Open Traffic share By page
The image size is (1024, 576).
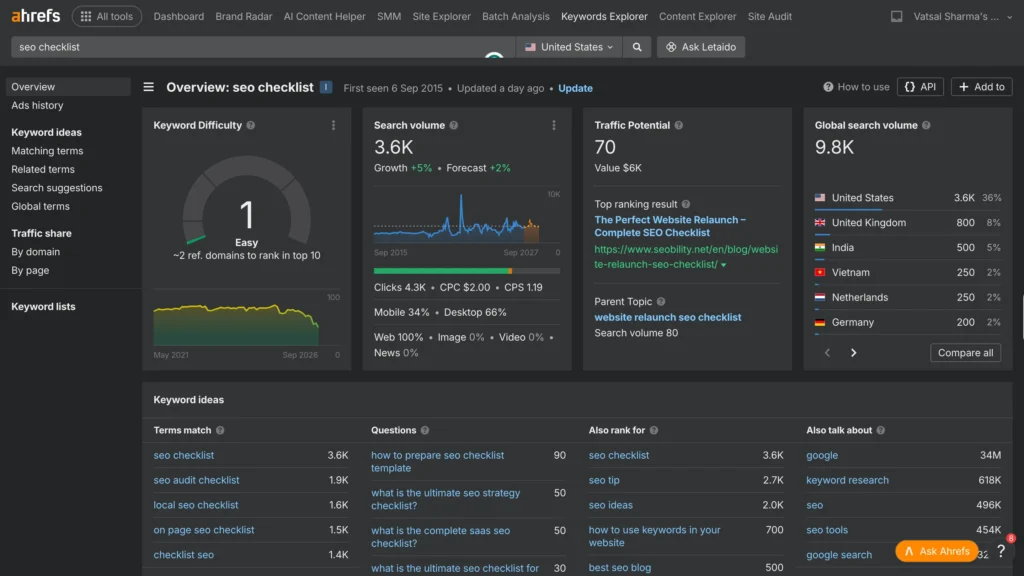30,270
